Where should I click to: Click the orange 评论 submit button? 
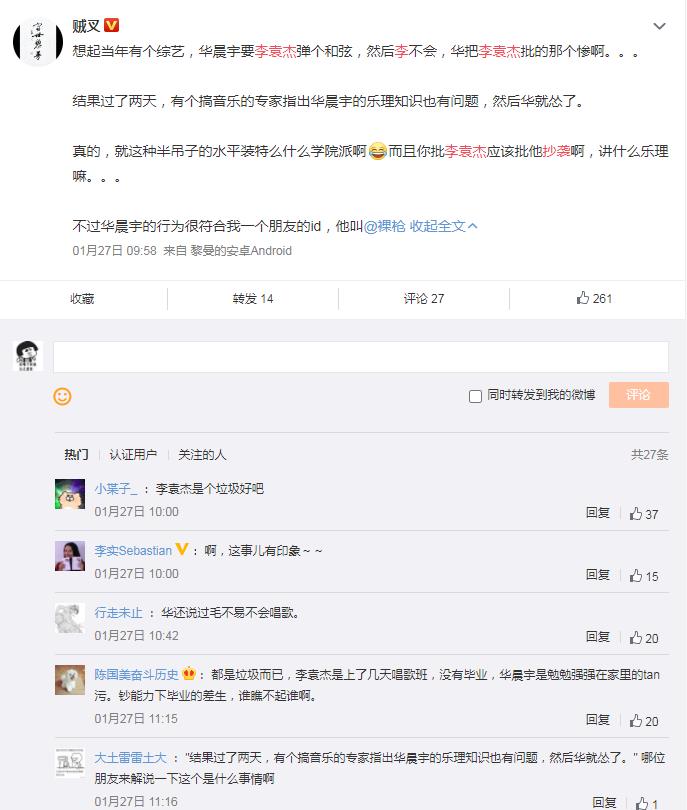coord(638,395)
